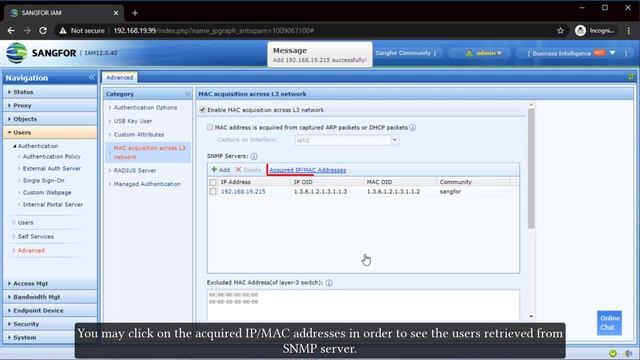Viewport: 640px width, 360px height.
Task: Click the Not secure warning icon
Action: [x=62, y=31]
